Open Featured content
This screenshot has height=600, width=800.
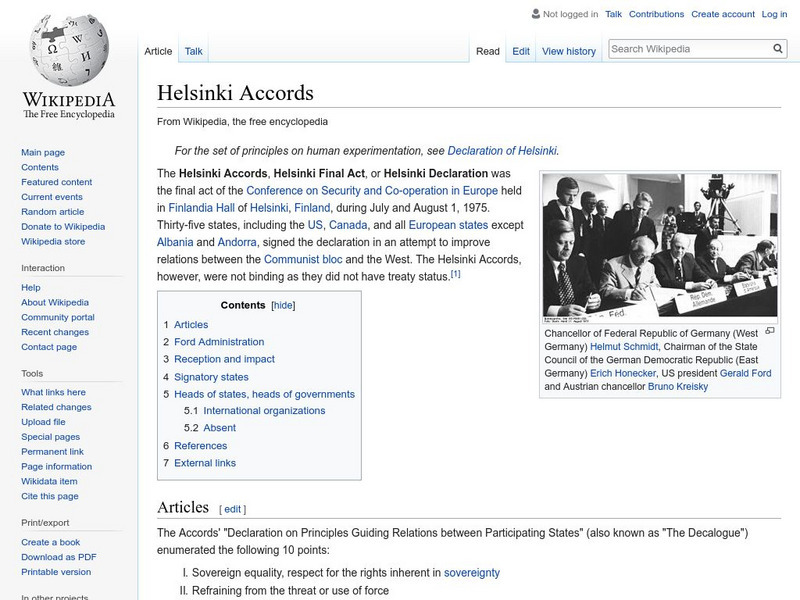coord(57,182)
